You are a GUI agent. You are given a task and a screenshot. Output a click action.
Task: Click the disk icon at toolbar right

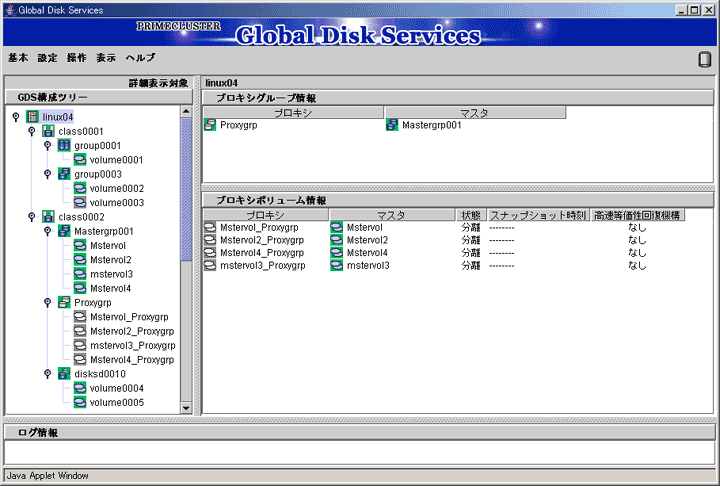click(x=704, y=59)
